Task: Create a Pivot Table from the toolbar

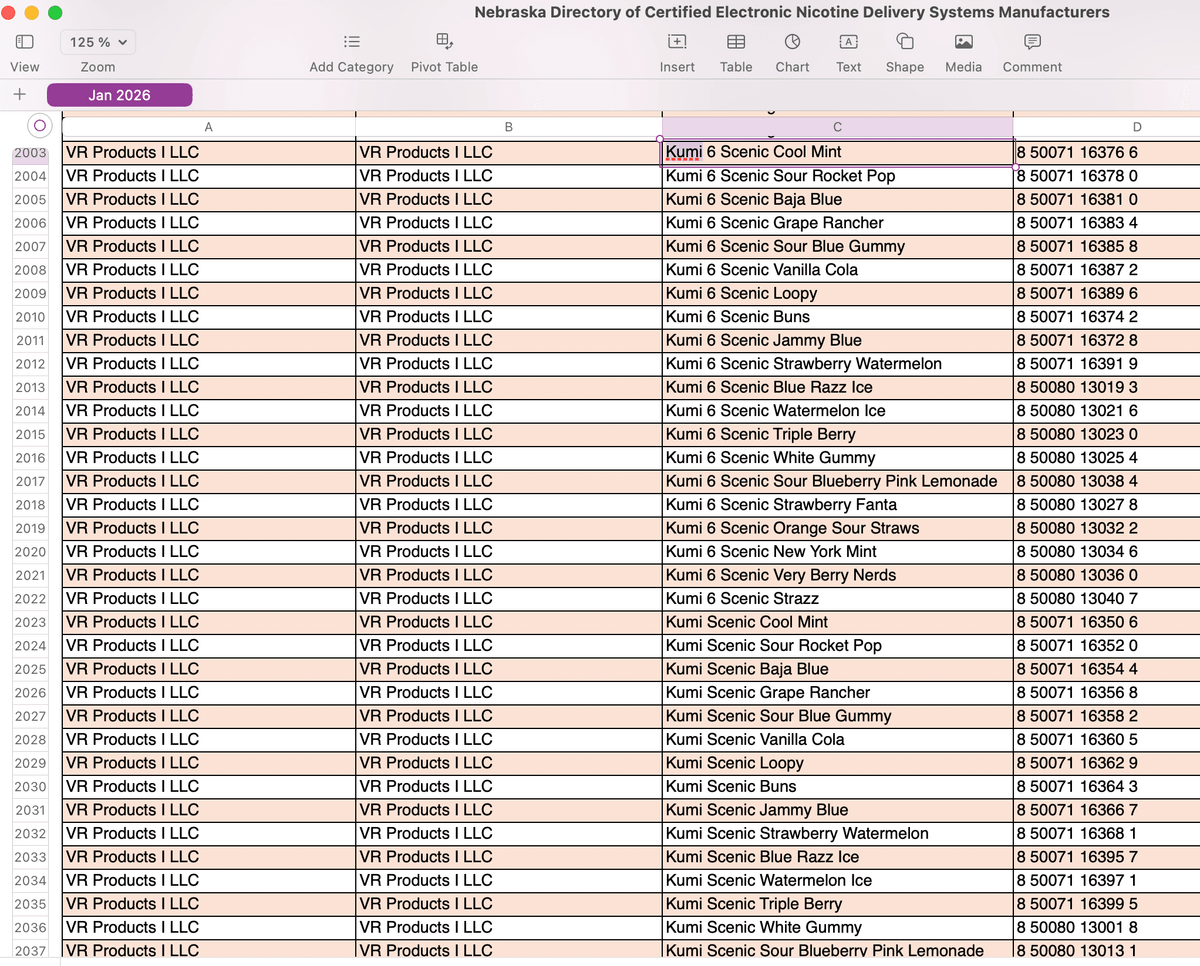Action: (x=444, y=42)
